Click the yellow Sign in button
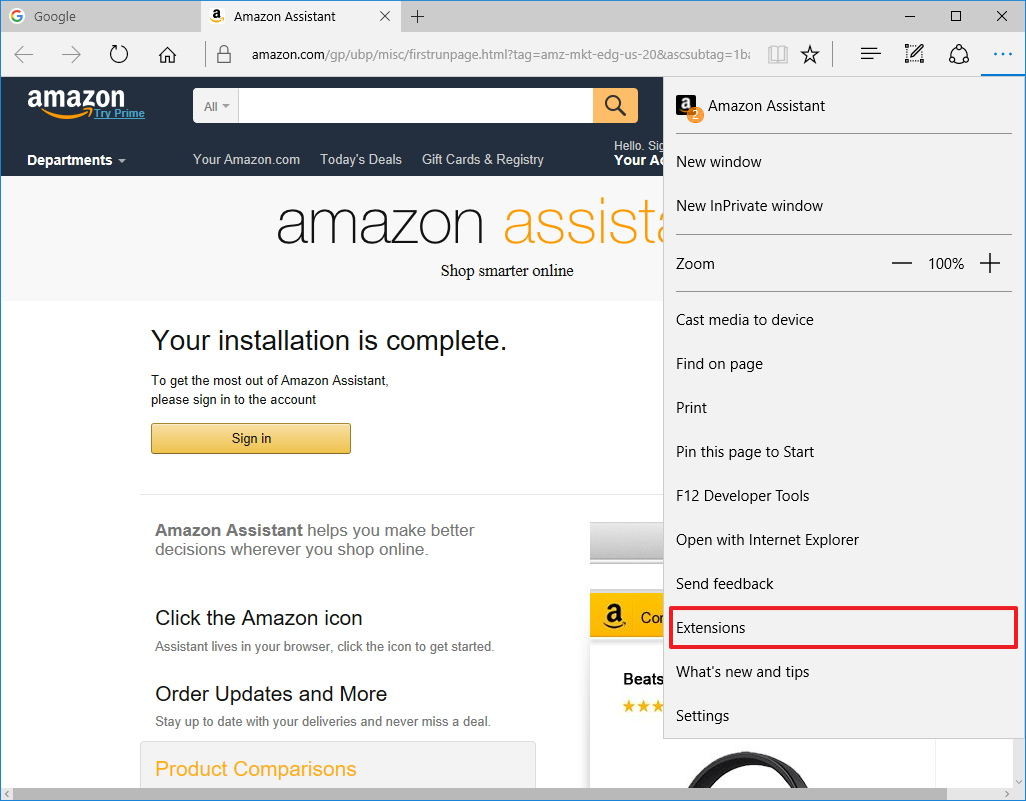Screen dimensions: 1026x801 point(251,438)
